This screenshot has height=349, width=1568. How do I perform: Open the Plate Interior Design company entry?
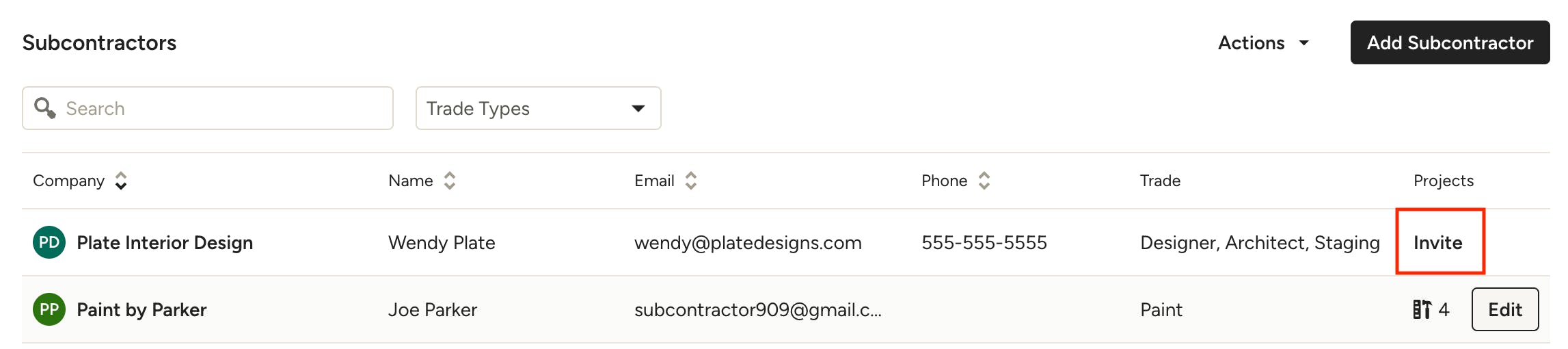point(165,242)
